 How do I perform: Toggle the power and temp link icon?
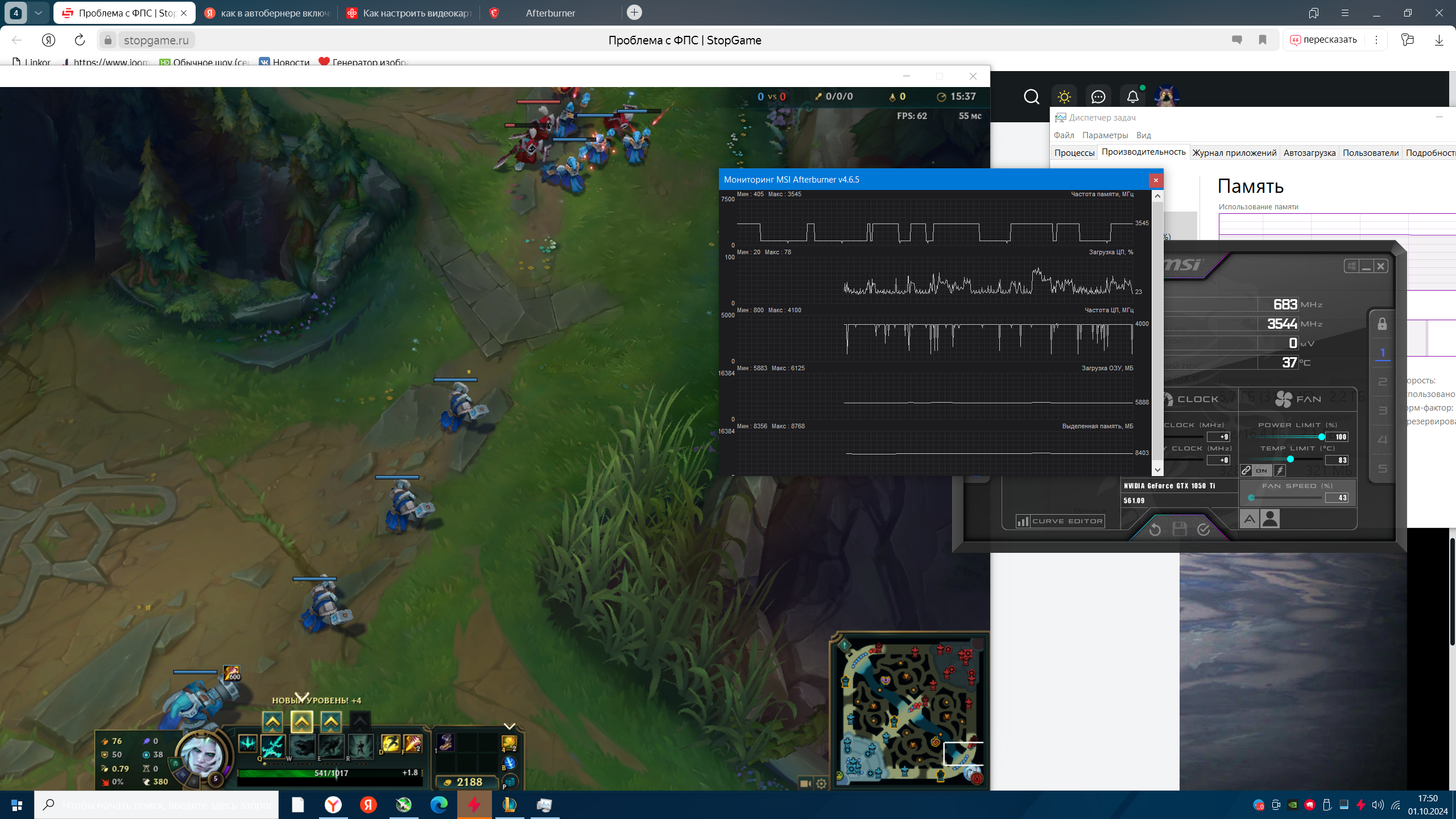point(1246,470)
